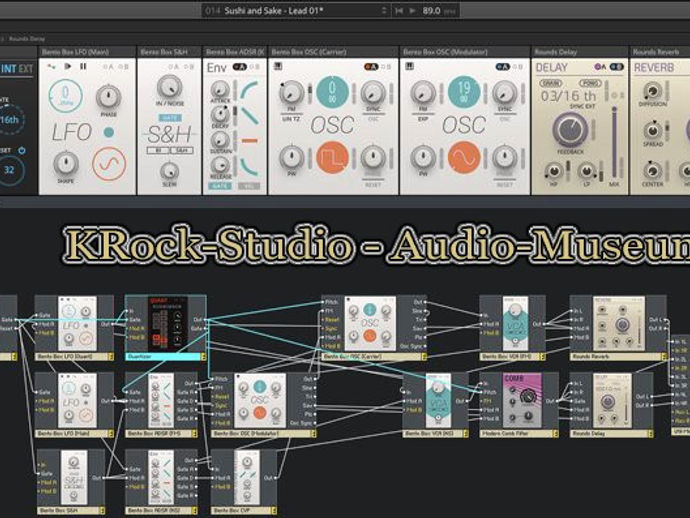Click the LFO Phase knob

(108, 97)
